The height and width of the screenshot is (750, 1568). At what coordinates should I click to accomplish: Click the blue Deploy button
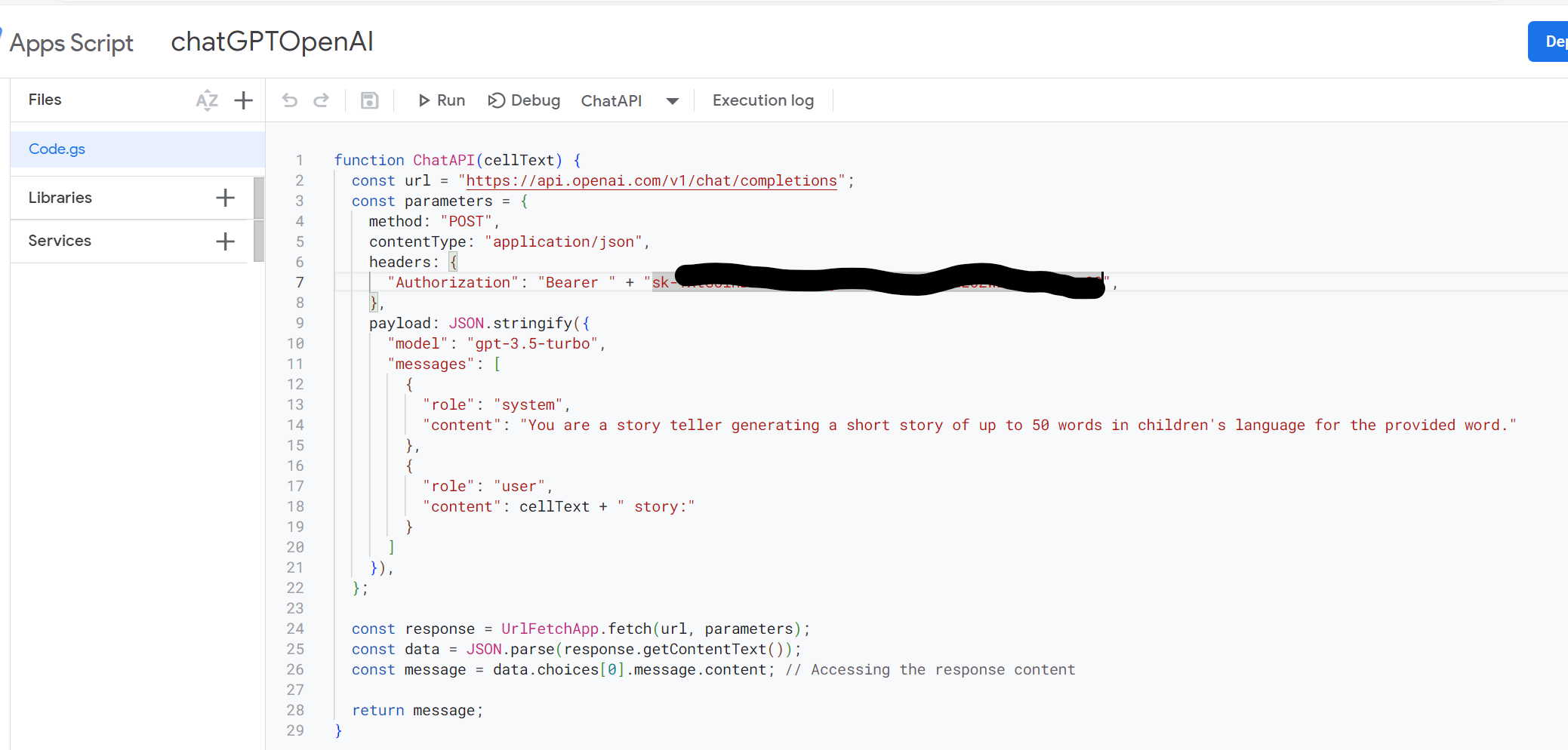[x=1548, y=41]
